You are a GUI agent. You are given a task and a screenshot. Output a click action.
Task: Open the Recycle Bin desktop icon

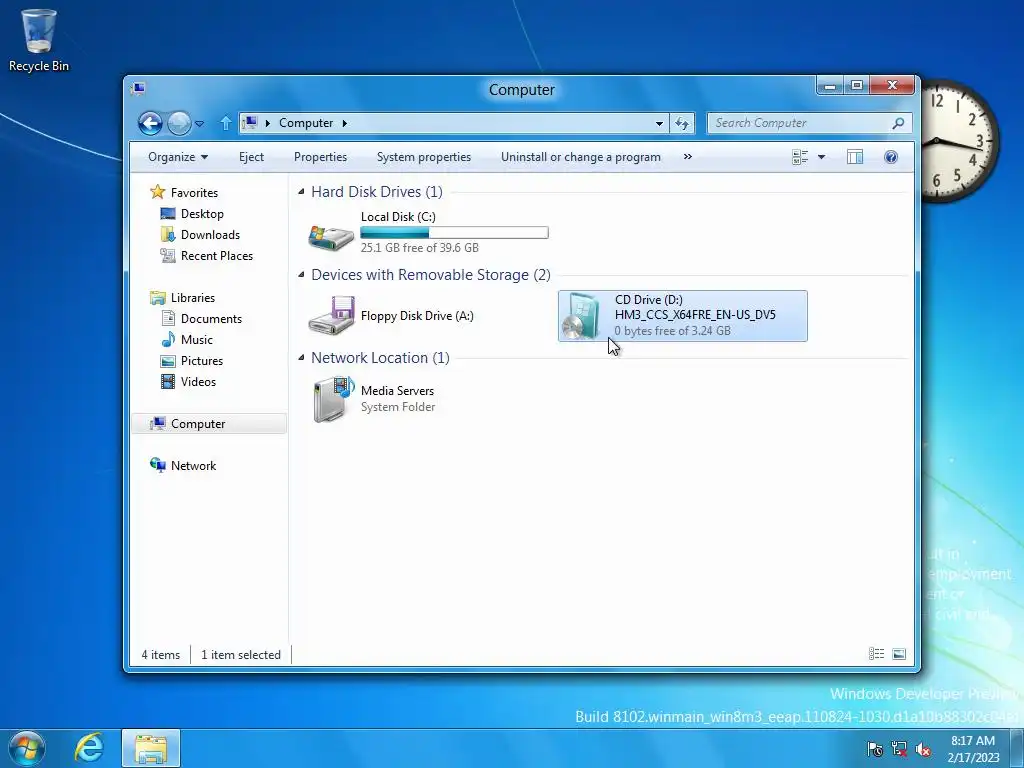[39, 40]
